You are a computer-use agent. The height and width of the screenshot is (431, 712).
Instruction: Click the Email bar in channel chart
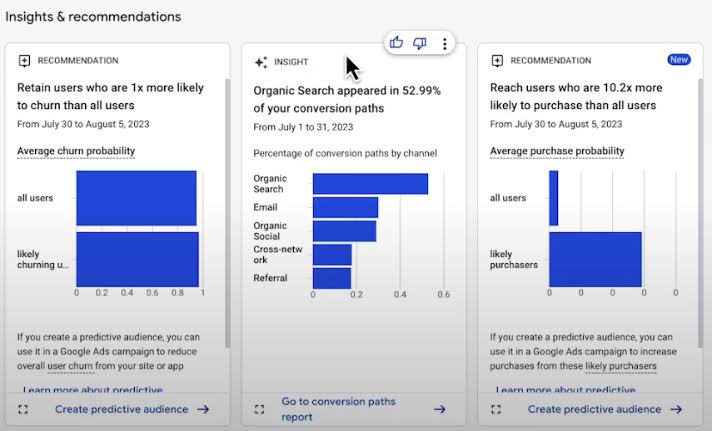pyautogui.click(x=345, y=207)
